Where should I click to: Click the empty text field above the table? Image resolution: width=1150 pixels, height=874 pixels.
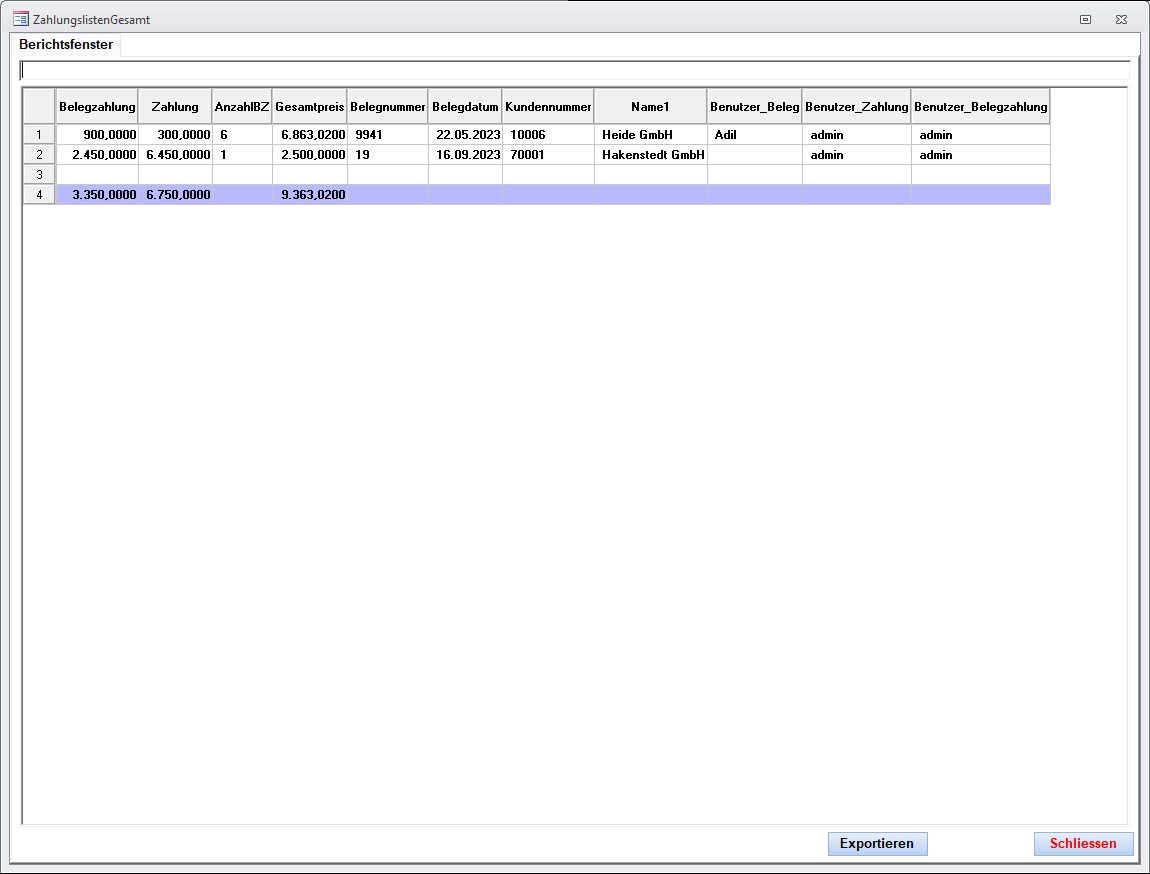575,70
